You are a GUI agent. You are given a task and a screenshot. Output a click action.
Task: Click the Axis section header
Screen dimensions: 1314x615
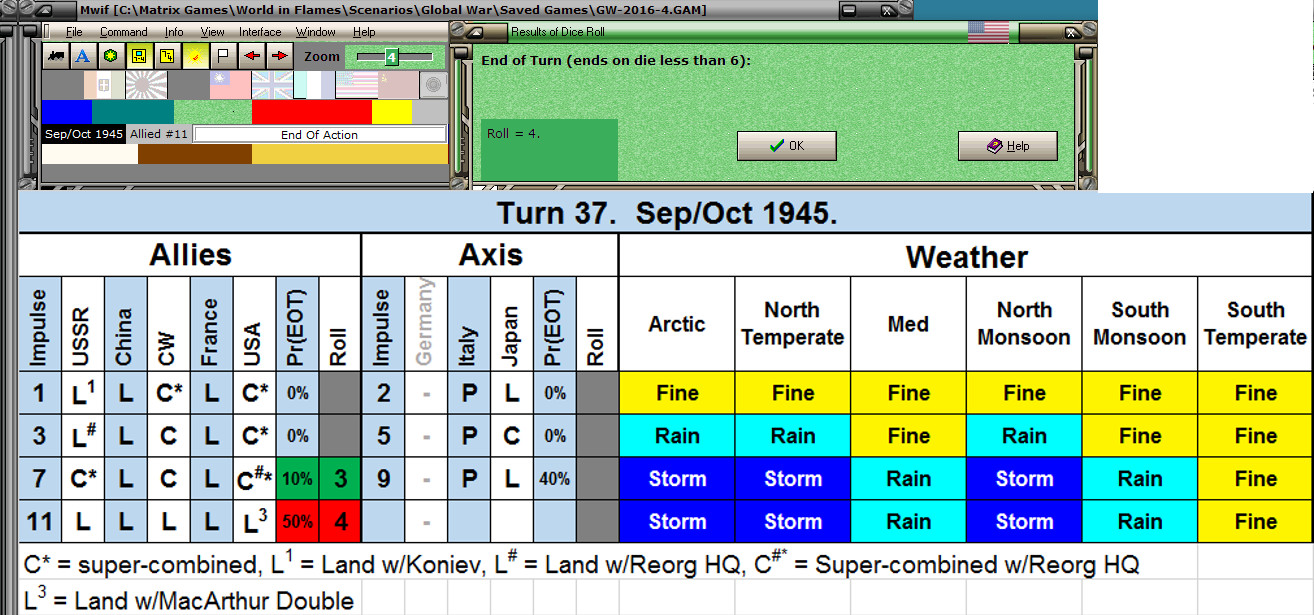click(x=490, y=256)
